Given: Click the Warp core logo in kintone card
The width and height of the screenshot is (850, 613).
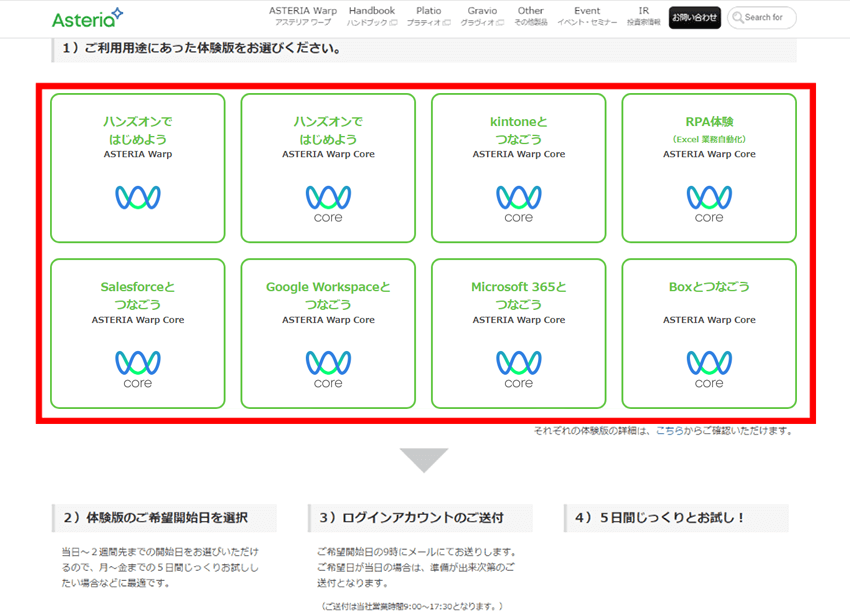Looking at the screenshot, I should click(519, 204).
